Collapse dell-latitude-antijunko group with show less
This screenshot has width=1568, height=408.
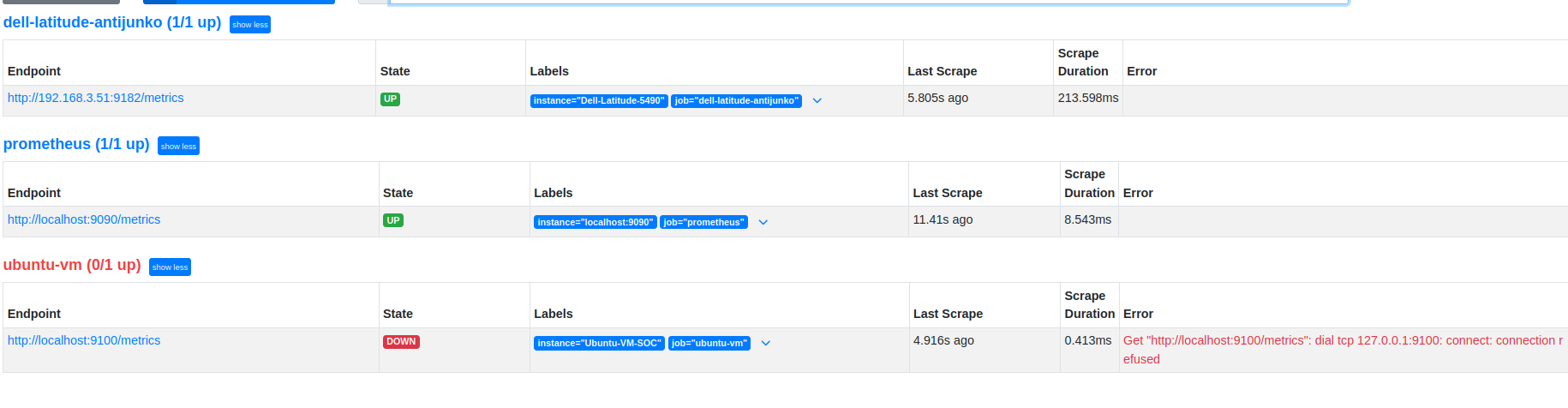coord(249,25)
